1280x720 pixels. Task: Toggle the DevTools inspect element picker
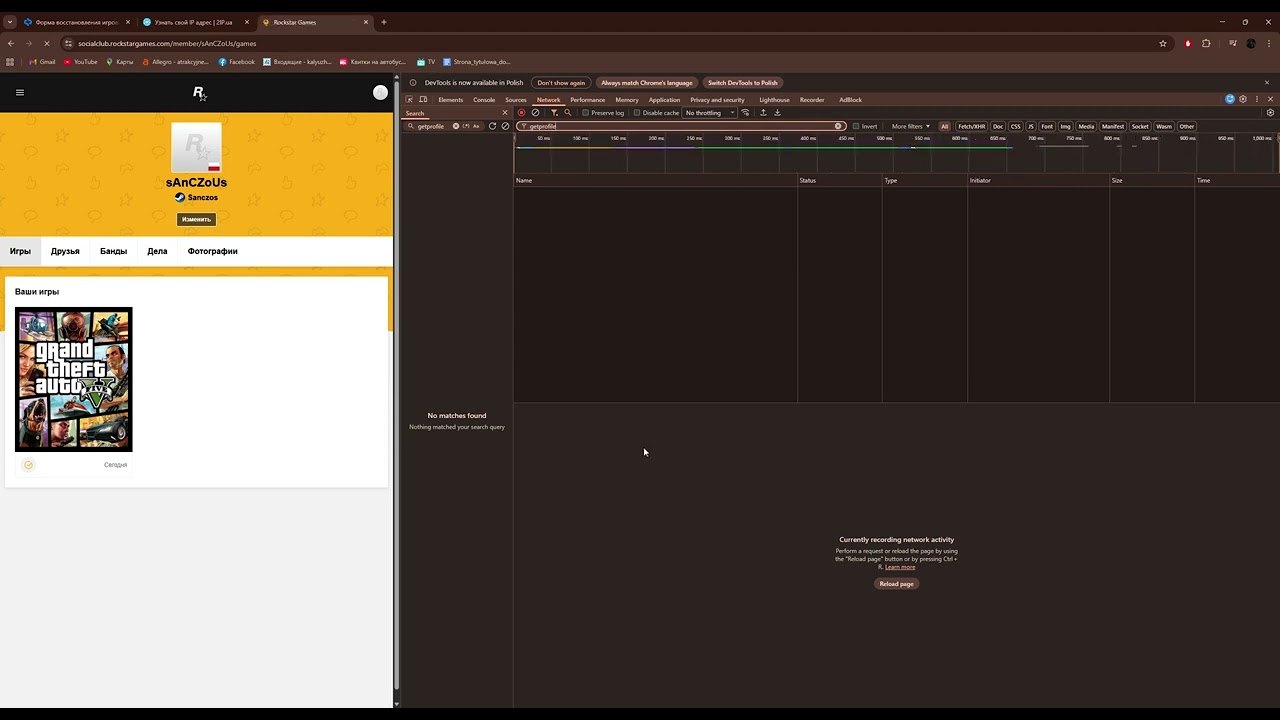pyautogui.click(x=409, y=100)
